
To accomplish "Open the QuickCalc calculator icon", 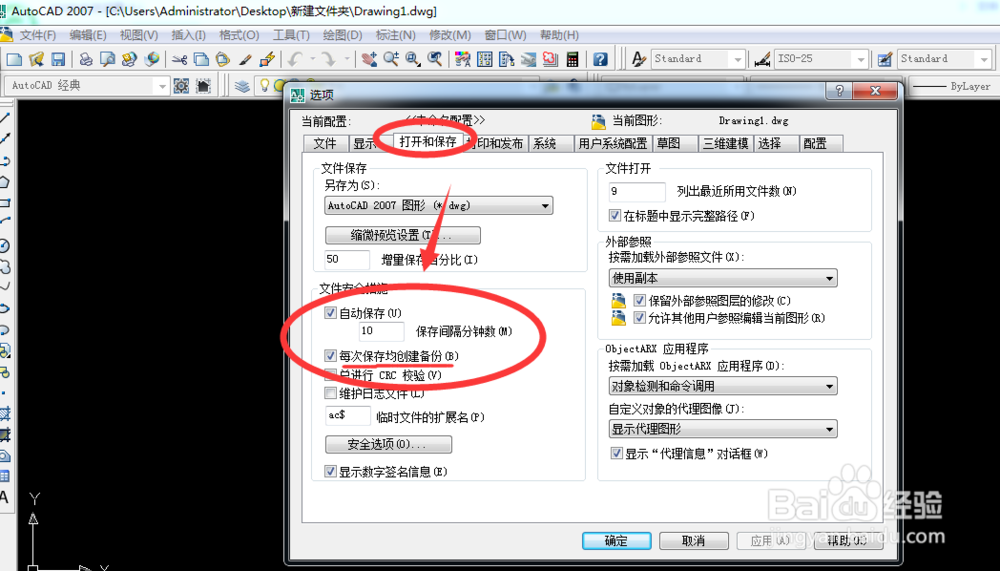I will [572, 59].
